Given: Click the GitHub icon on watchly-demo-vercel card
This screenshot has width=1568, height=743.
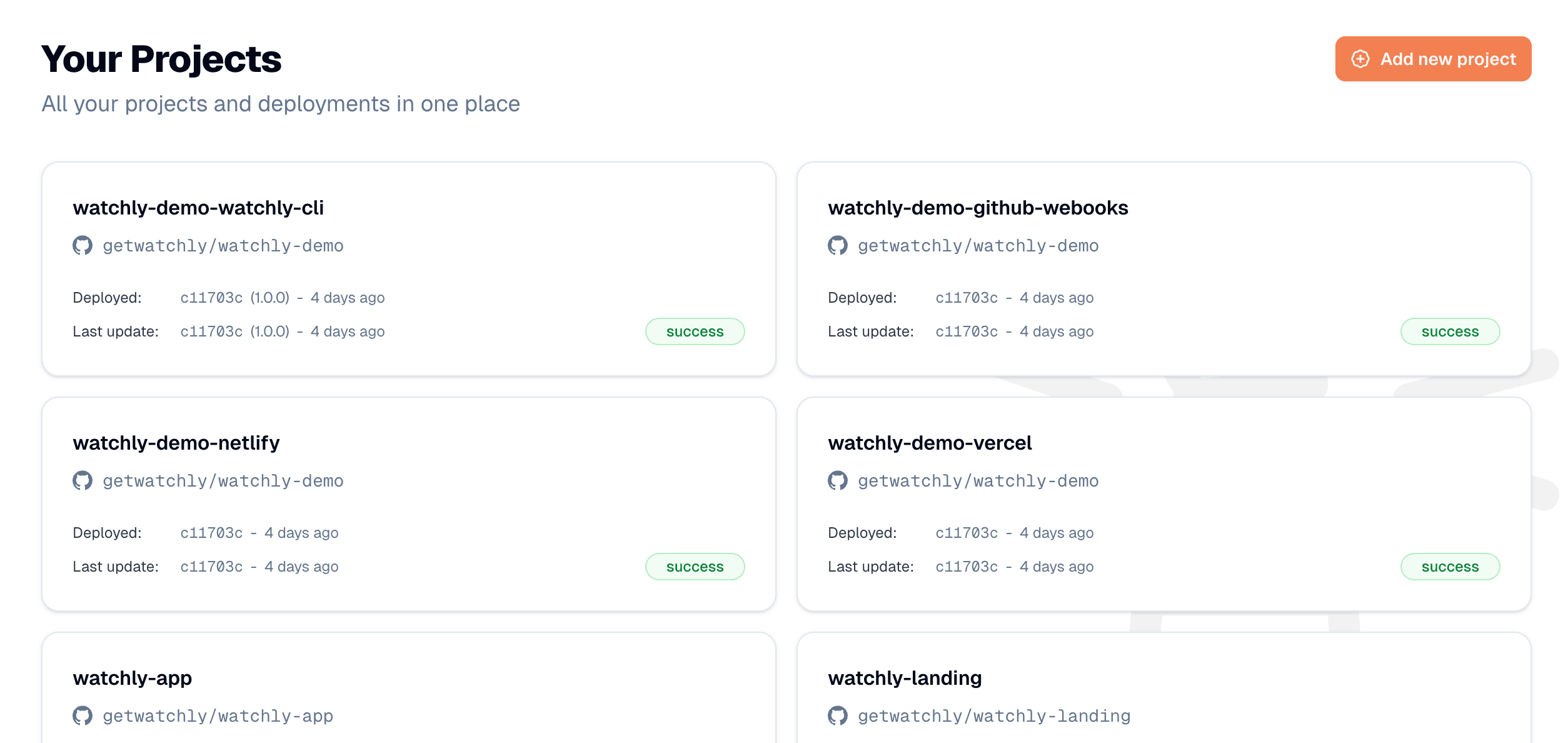Looking at the screenshot, I should tap(838, 480).
